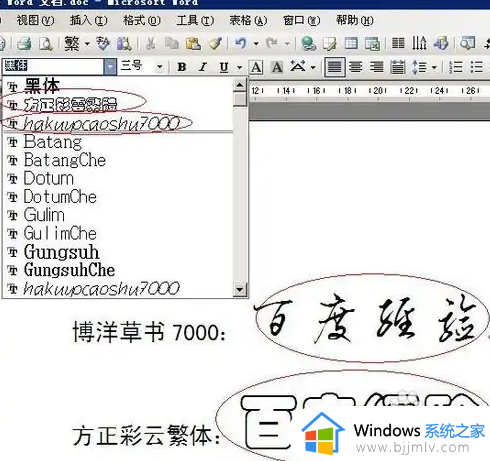Click the Insert Table icon
The image size is (490, 461).
pos(351,44)
